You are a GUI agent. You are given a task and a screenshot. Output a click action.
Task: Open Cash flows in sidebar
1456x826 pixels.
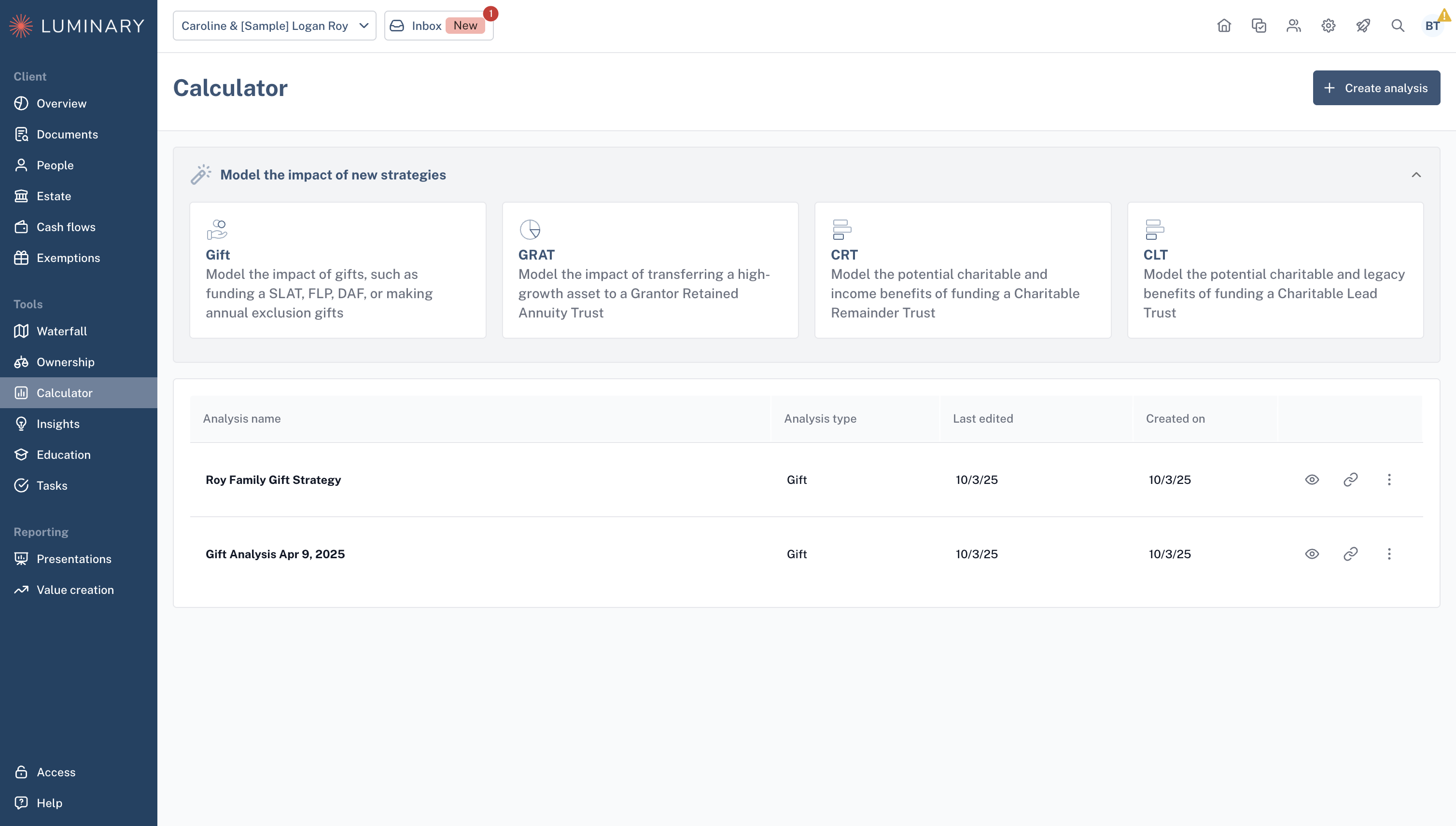pyautogui.click(x=78, y=227)
